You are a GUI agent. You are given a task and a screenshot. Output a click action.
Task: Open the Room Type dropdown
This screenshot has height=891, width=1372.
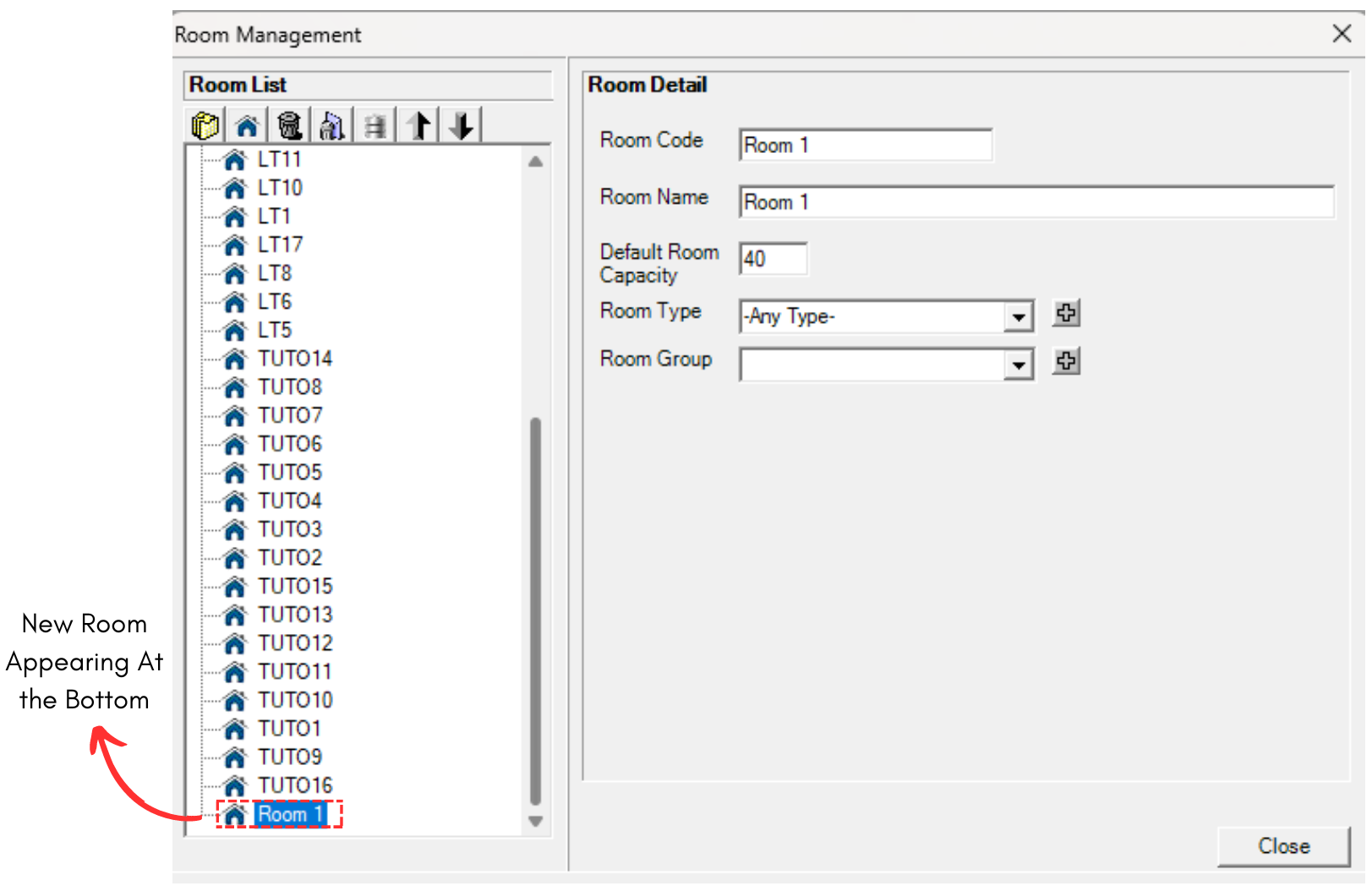[x=1019, y=317]
